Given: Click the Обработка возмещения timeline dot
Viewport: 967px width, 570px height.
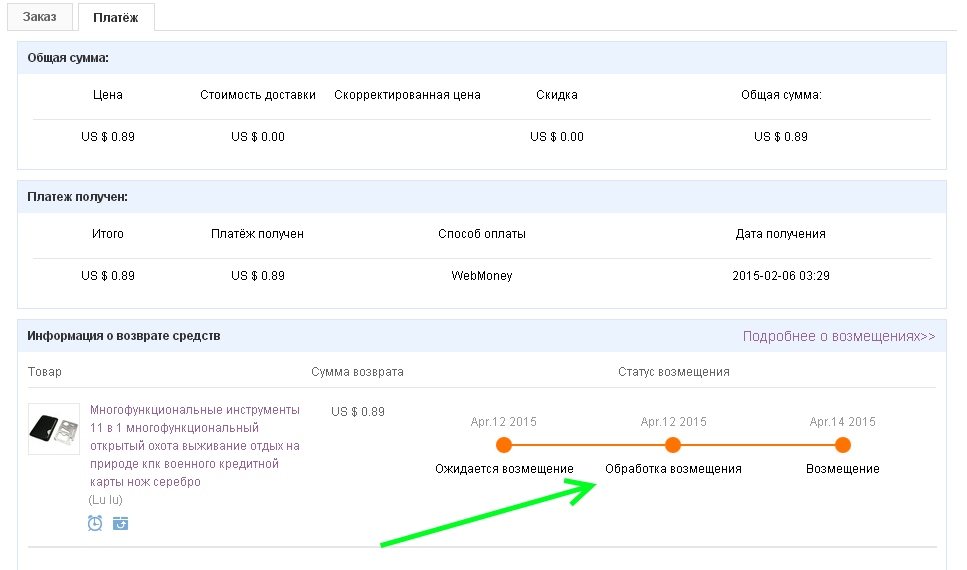Looking at the screenshot, I should coord(673,445).
